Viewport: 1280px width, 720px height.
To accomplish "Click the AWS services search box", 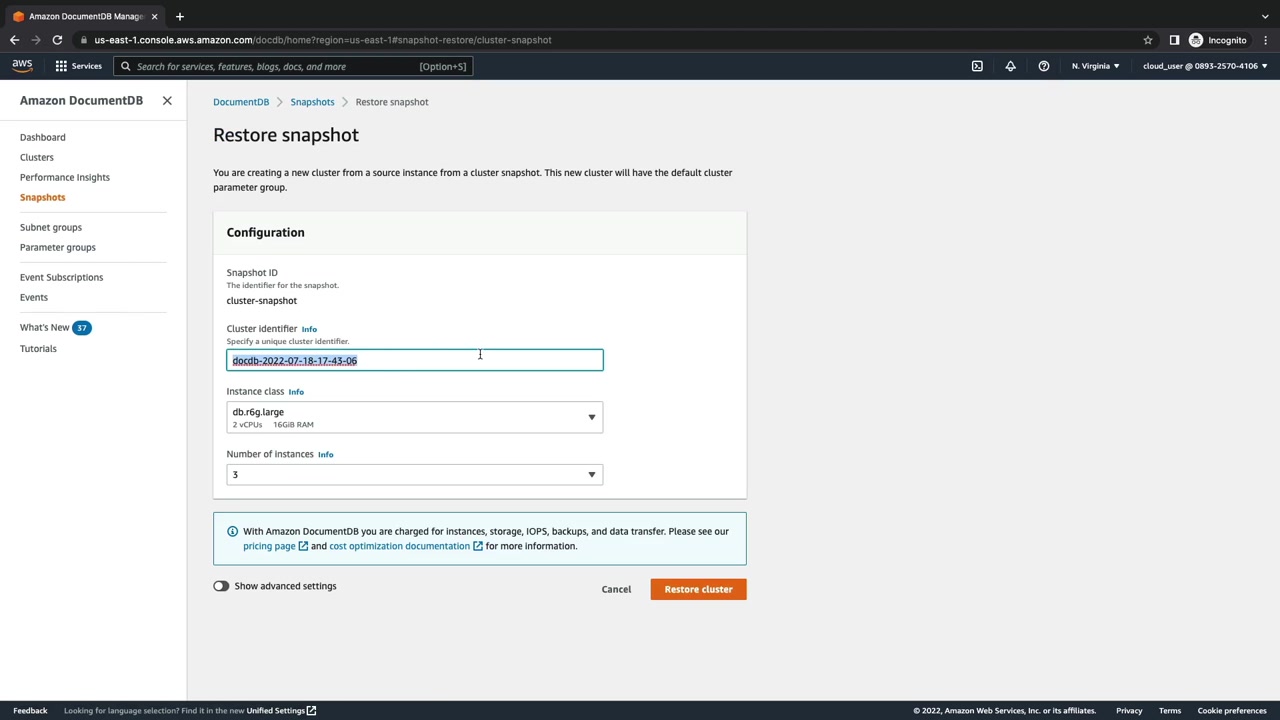I will tap(292, 66).
